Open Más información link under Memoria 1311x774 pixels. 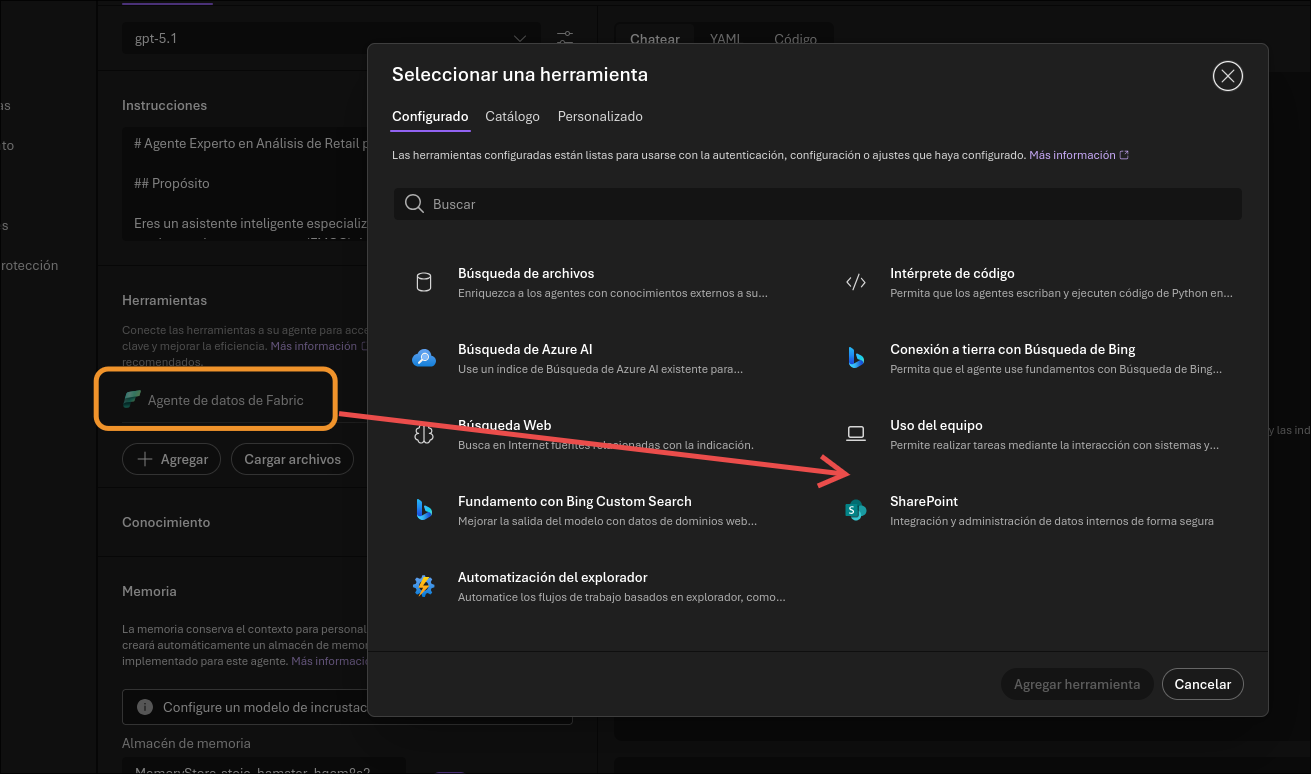pyautogui.click(x=330, y=661)
